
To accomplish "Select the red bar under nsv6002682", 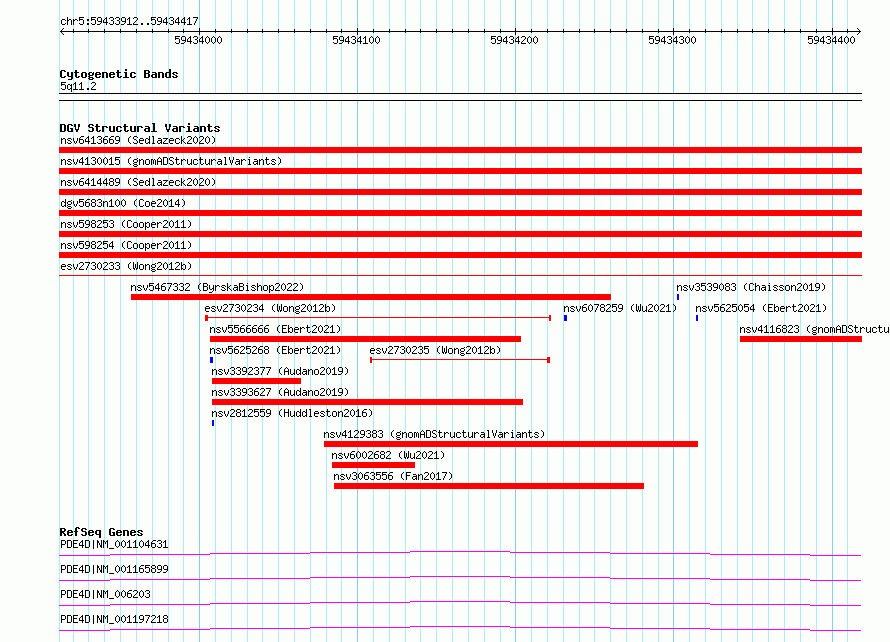I will [373, 465].
